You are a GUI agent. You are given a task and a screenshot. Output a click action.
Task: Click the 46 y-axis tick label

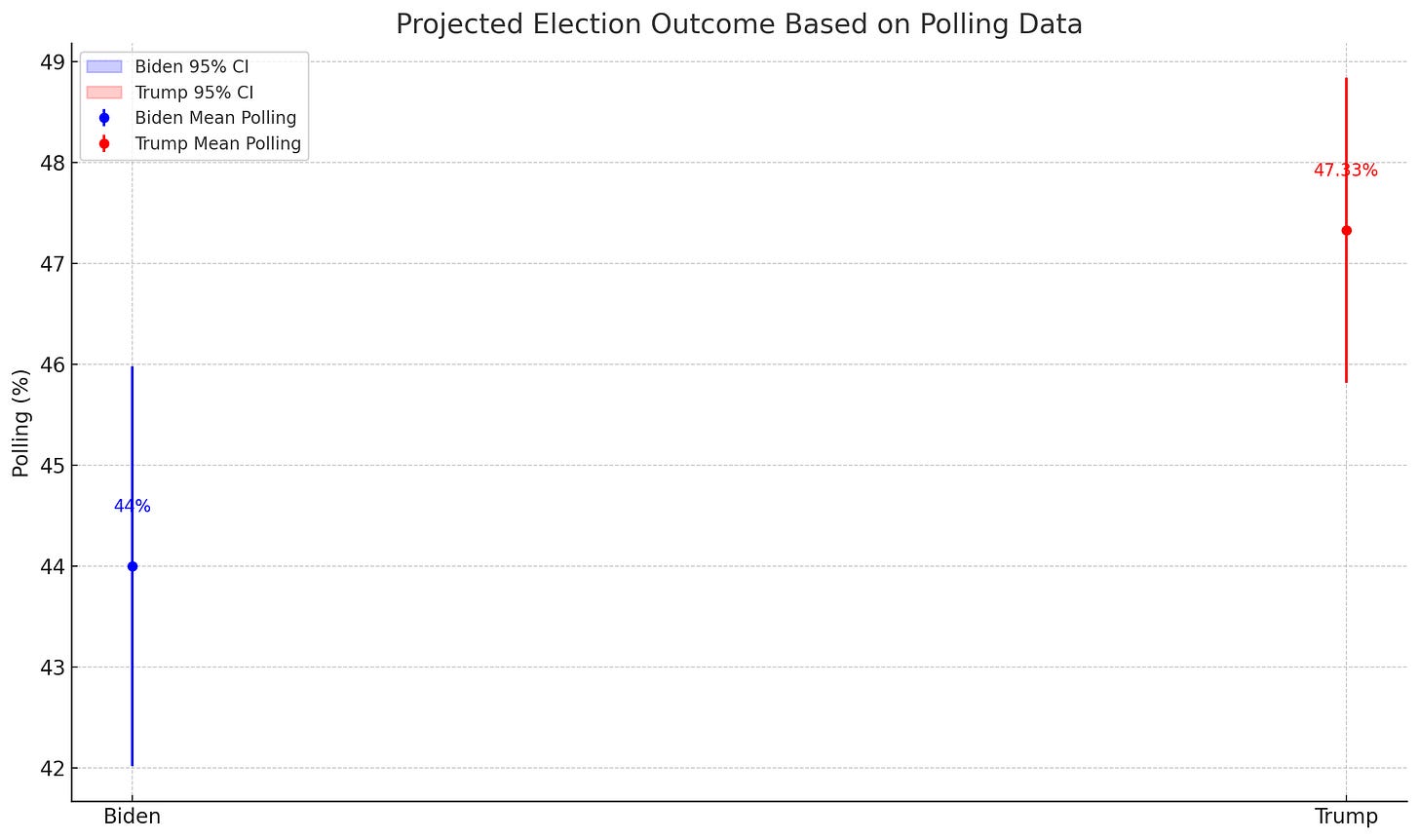(x=54, y=364)
